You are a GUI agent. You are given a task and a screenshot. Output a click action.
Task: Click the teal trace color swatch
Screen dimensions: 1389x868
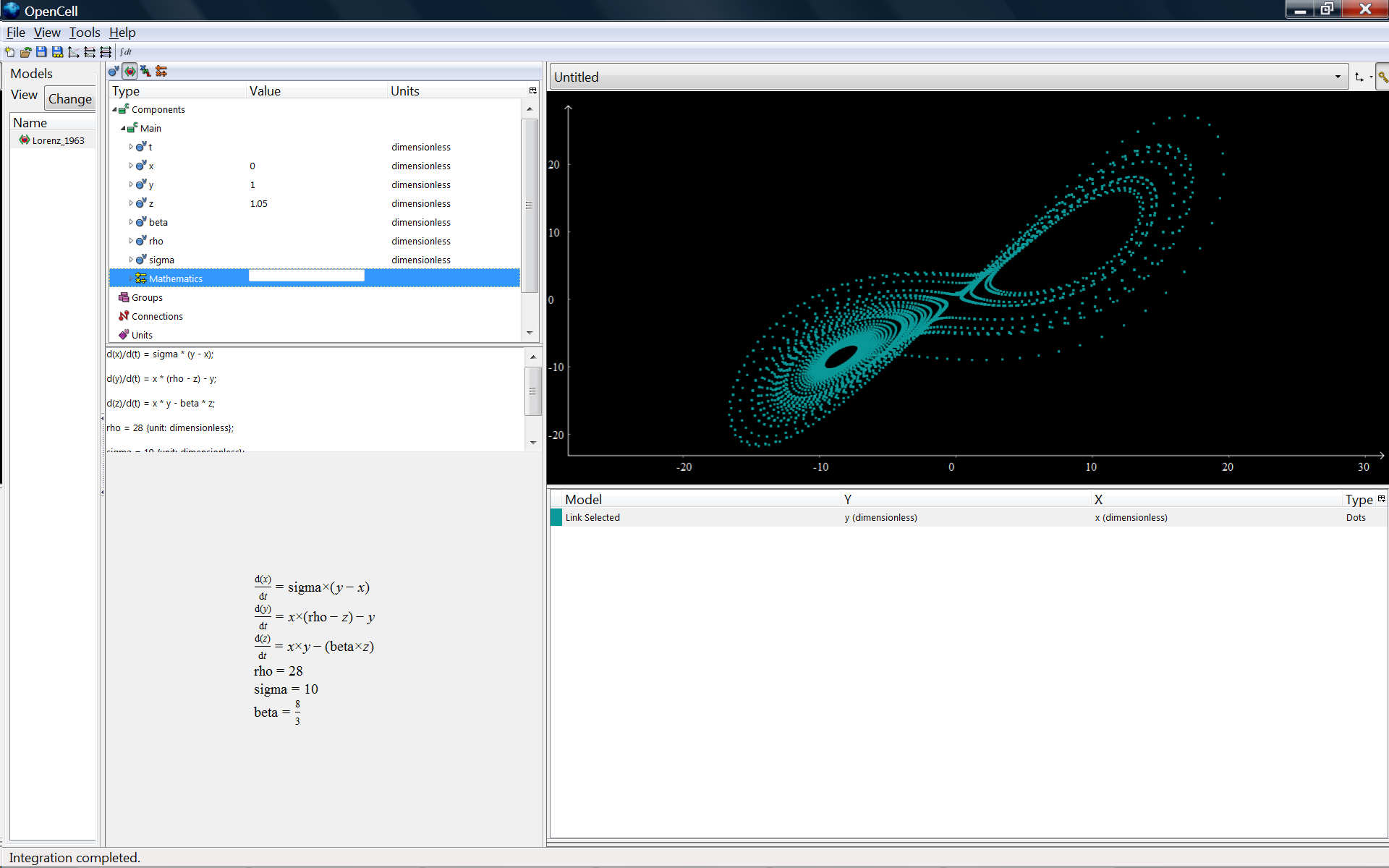[556, 517]
